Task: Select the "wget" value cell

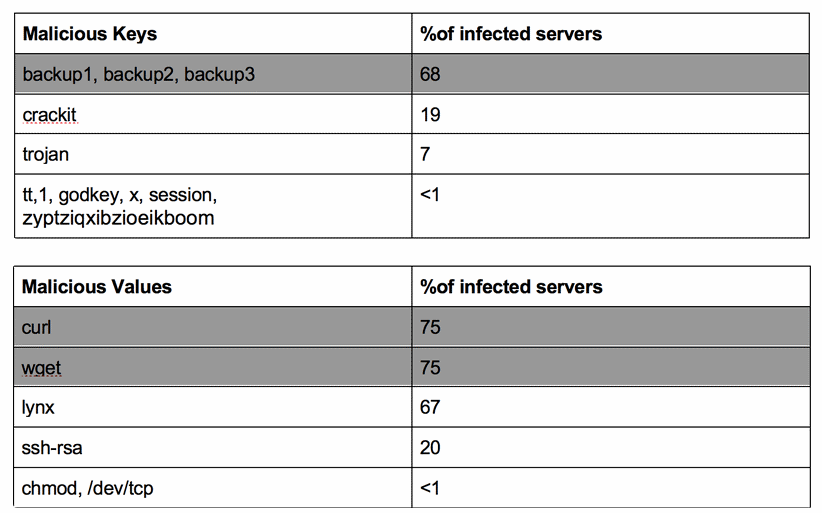Action: click(x=42, y=368)
